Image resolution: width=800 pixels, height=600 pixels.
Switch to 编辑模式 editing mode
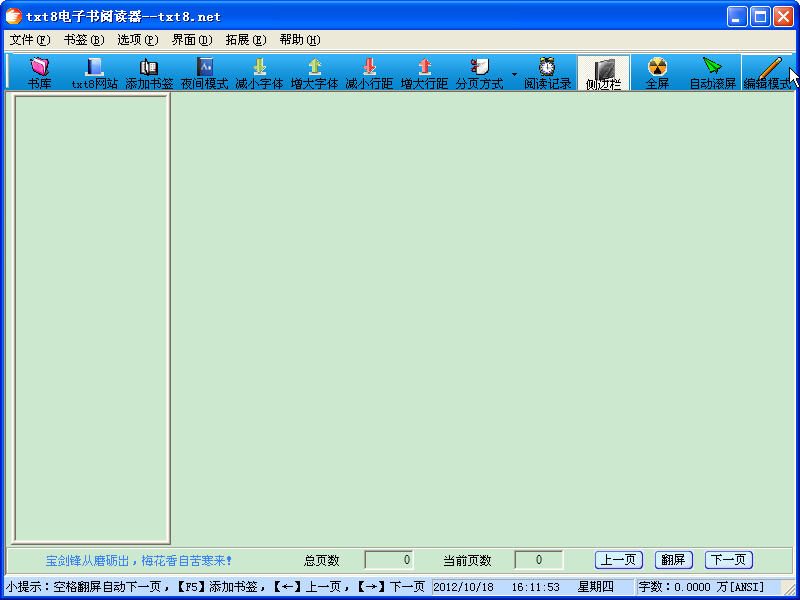click(766, 73)
